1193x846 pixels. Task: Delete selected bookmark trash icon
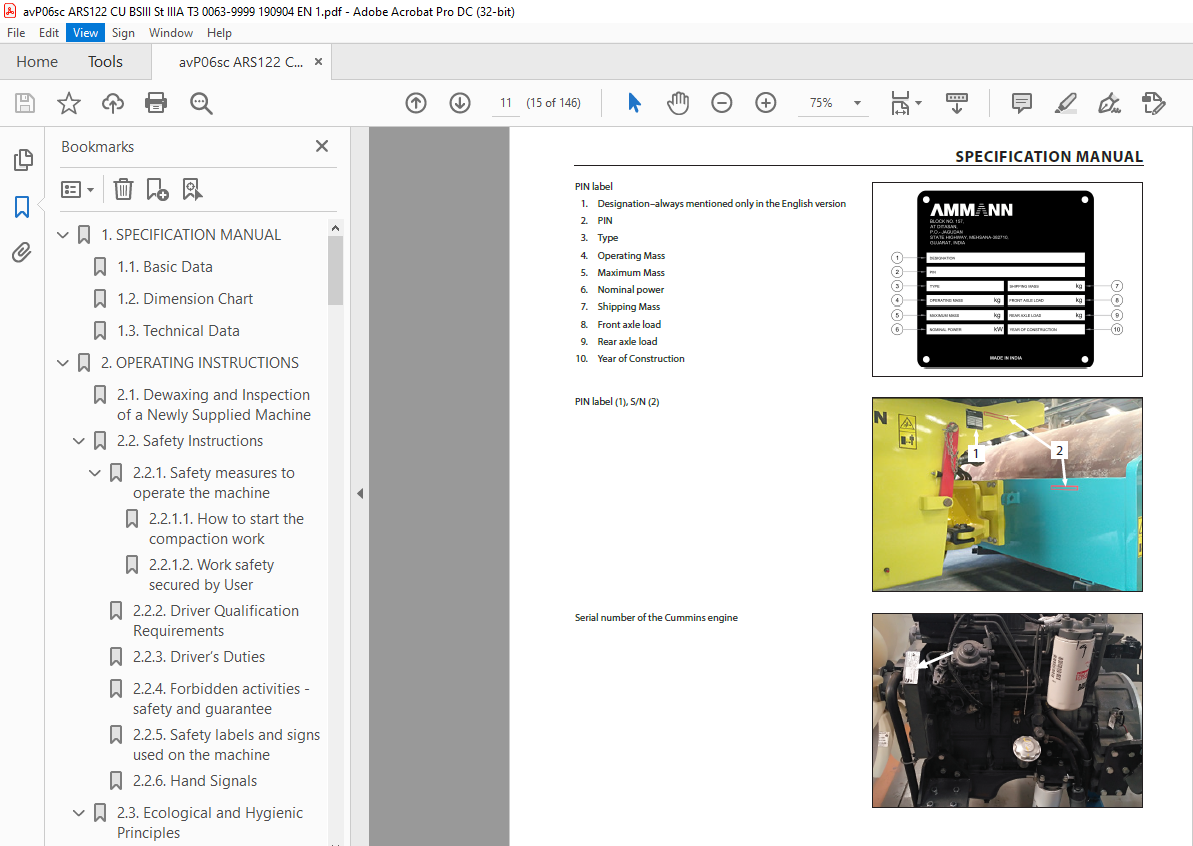[123, 189]
